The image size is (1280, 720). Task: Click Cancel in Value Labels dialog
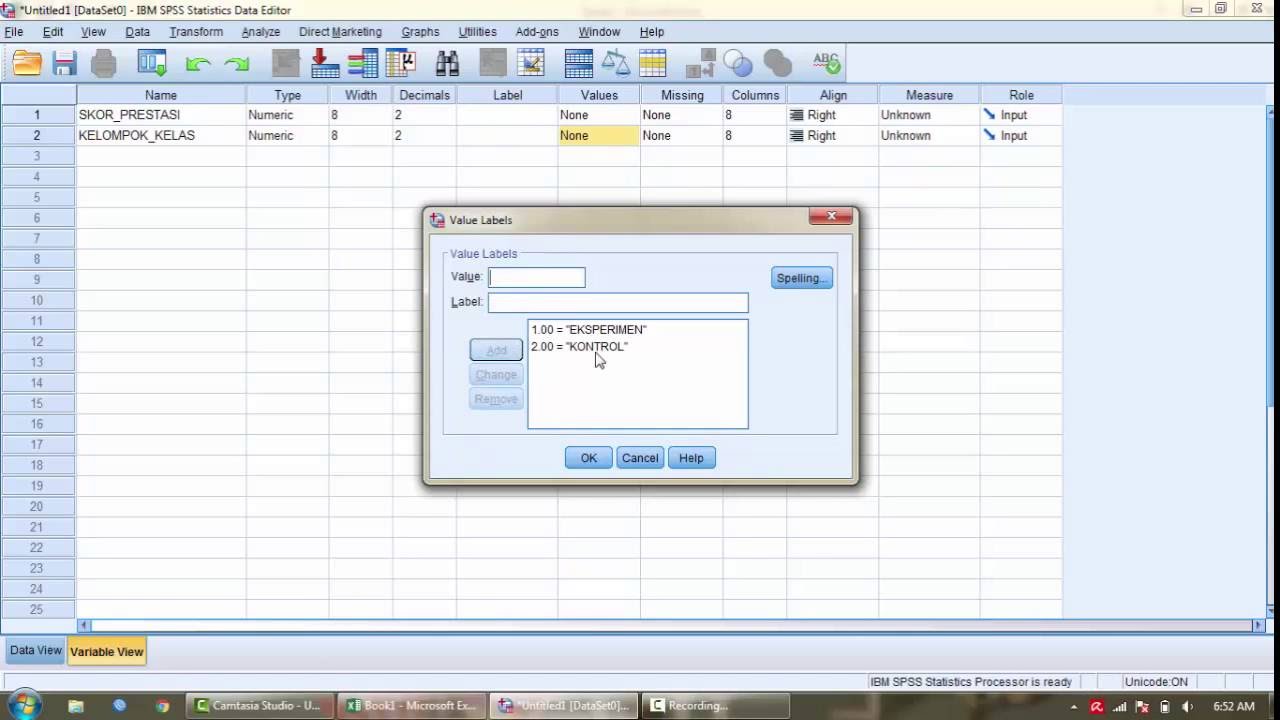(640, 458)
